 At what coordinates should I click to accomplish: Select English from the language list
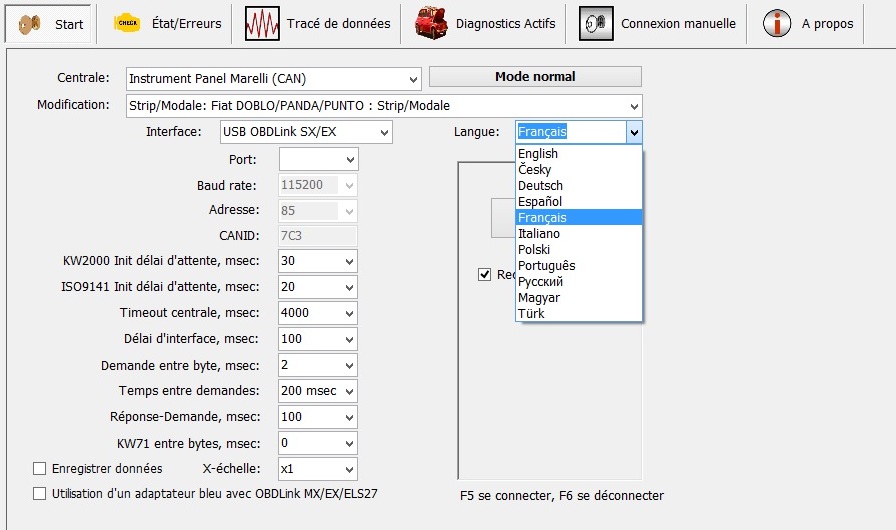tap(538, 154)
